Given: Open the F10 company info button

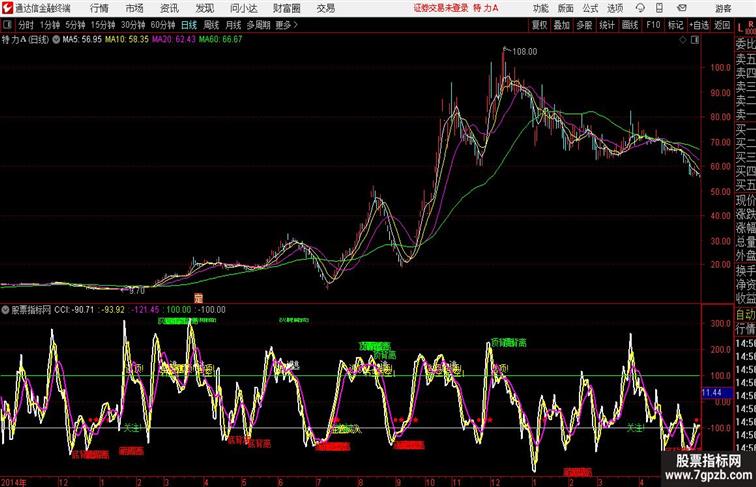Looking at the screenshot, I should pyautogui.click(x=653, y=25).
